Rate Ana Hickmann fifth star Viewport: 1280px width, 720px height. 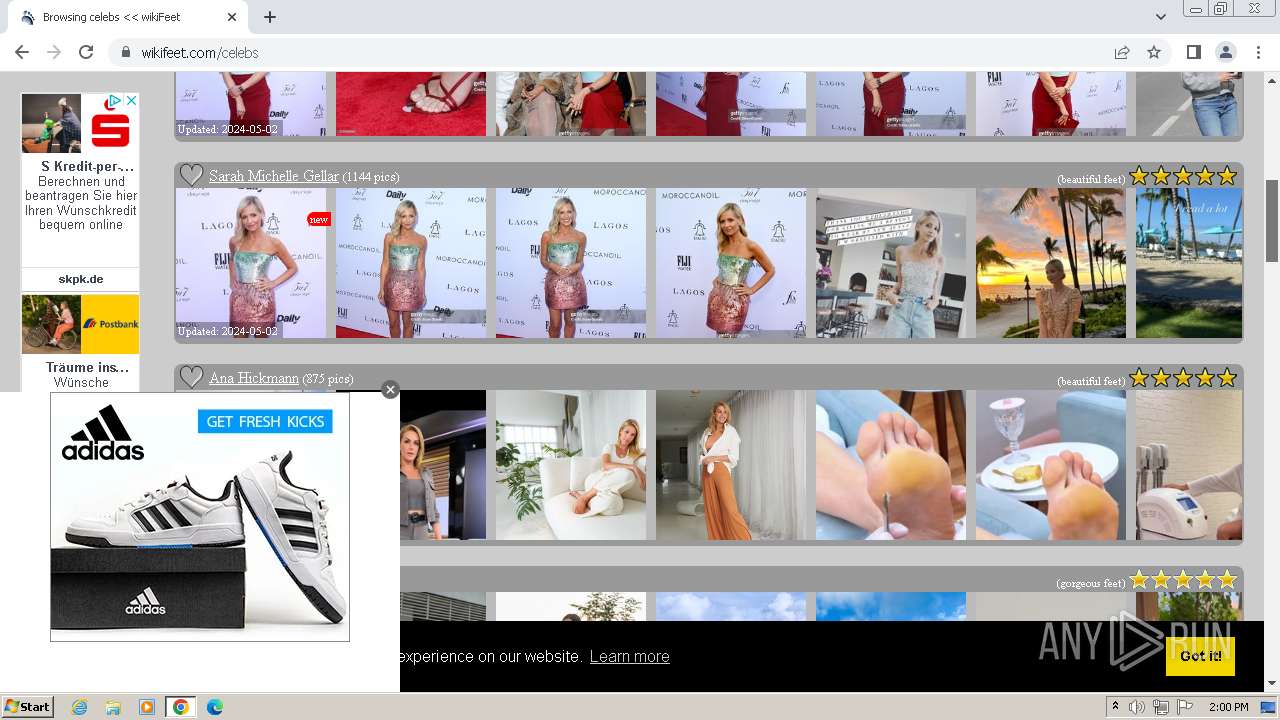tap(1227, 378)
